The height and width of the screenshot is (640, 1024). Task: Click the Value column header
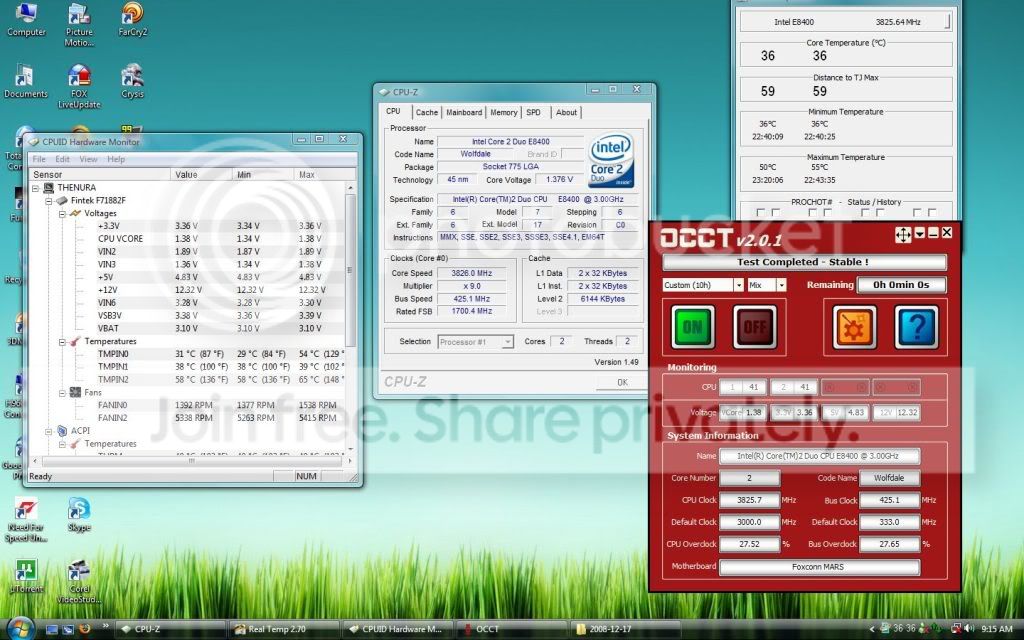click(x=201, y=174)
